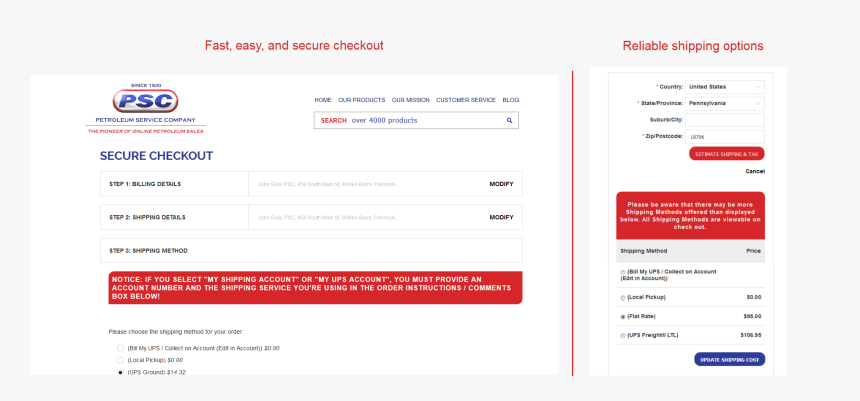
Task: Expand Step 2: Shipping Details section
Action: pyautogui.click(x=311, y=217)
